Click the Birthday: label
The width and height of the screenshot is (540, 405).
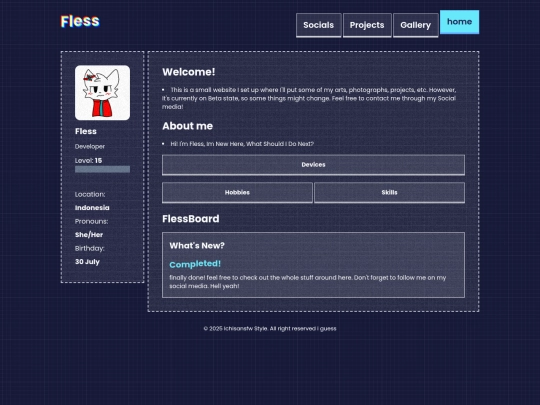click(x=90, y=248)
